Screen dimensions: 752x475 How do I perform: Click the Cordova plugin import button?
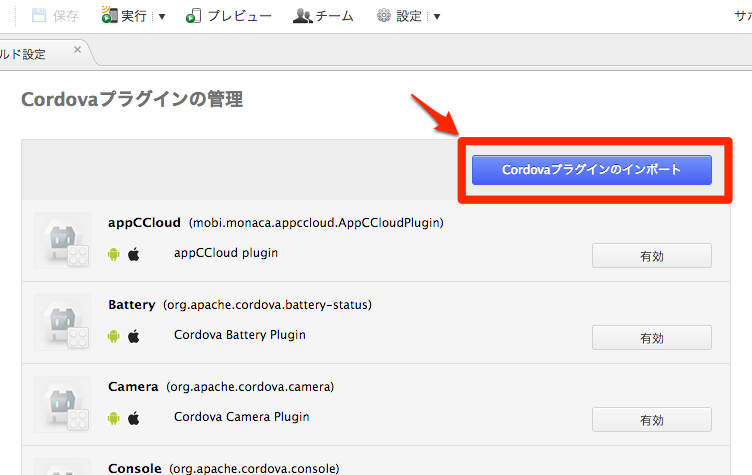click(x=591, y=170)
